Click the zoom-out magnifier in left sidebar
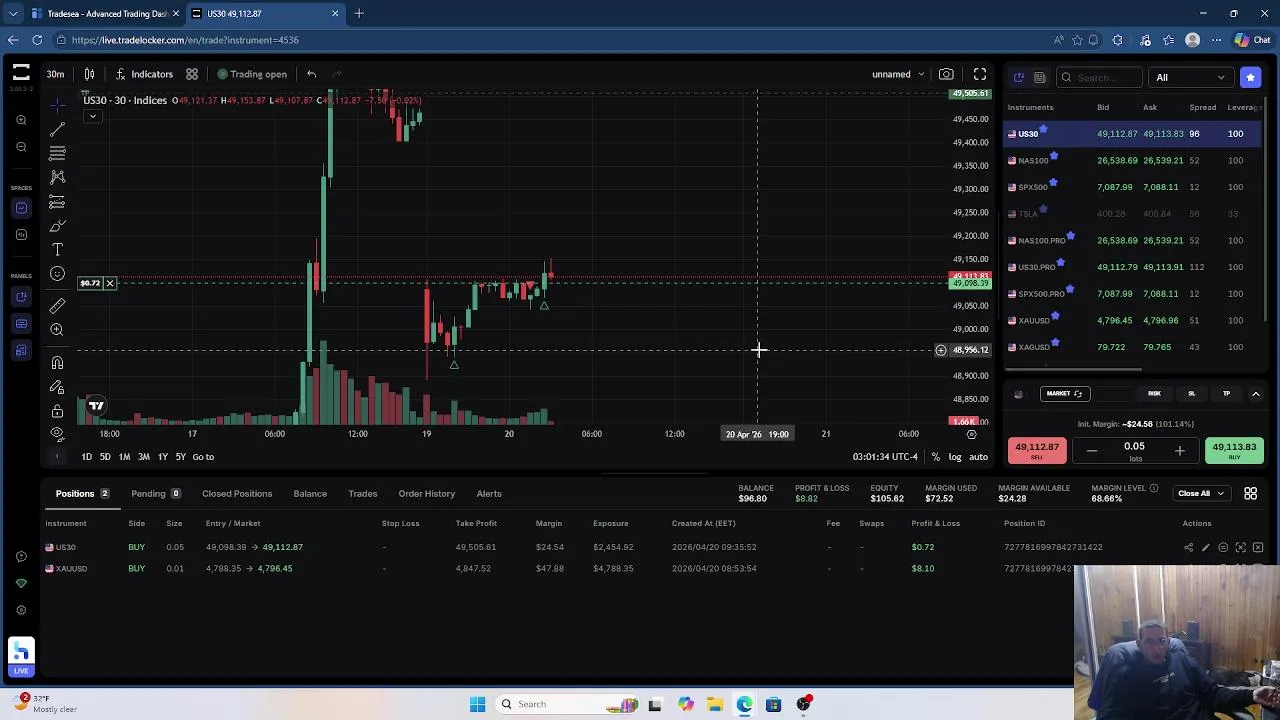Screen dimensions: 1280x720 21,147
